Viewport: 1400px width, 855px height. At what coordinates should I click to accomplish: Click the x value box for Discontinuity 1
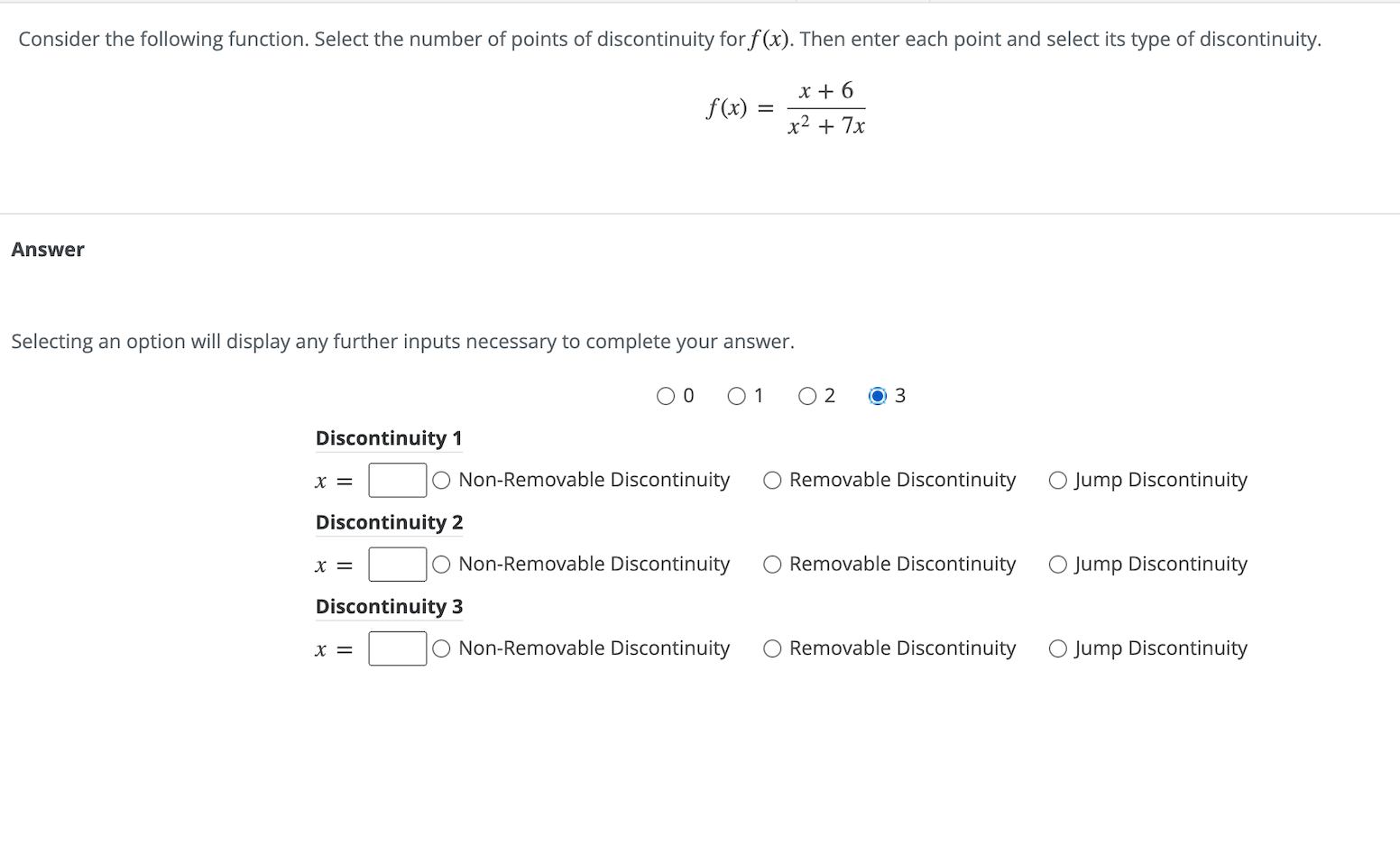(x=397, y=480)
